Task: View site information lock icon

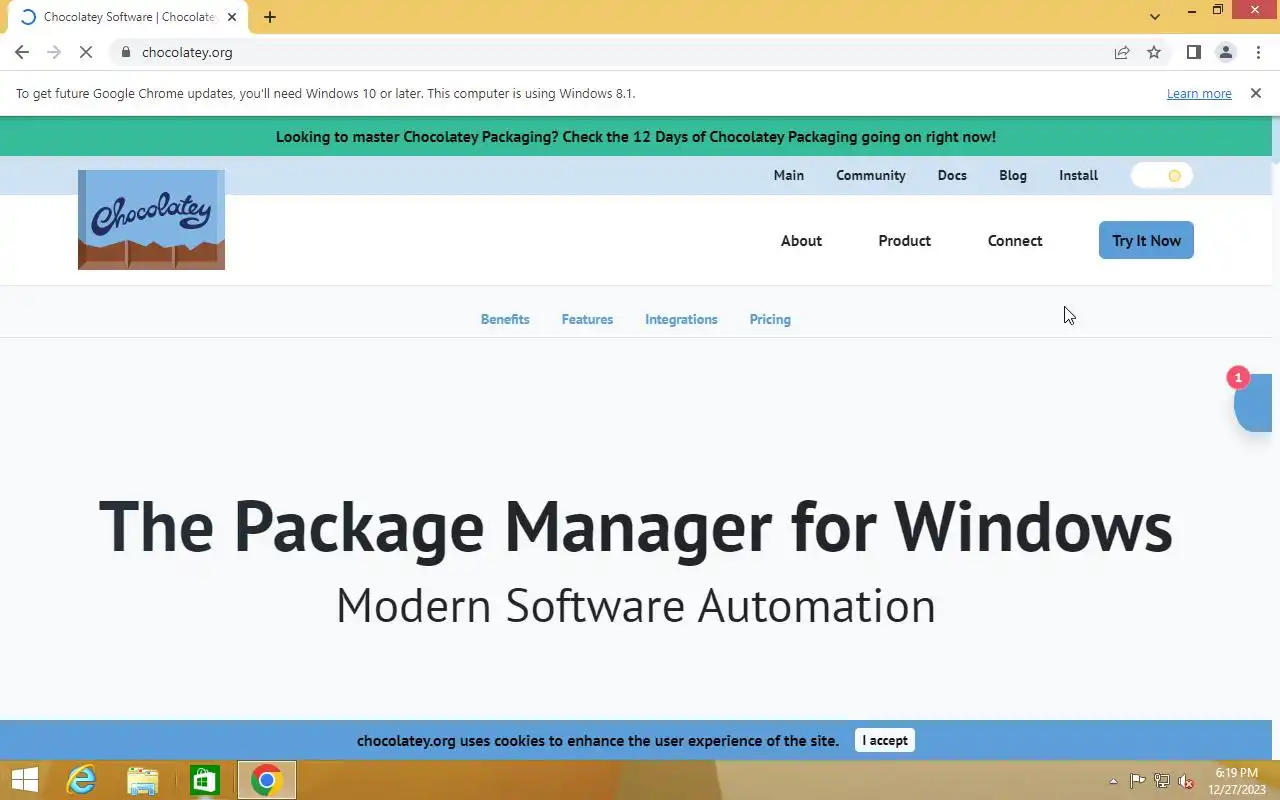Action: (x=125, y=52)
